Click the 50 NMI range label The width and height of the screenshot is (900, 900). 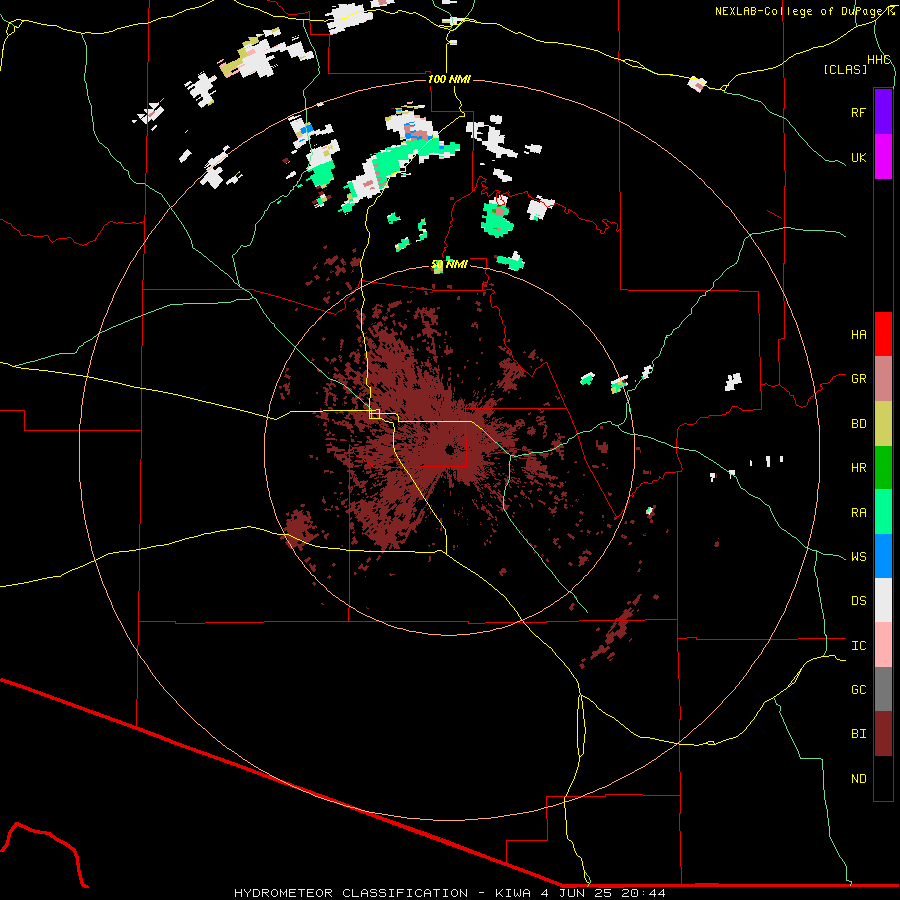coord(449,264)
